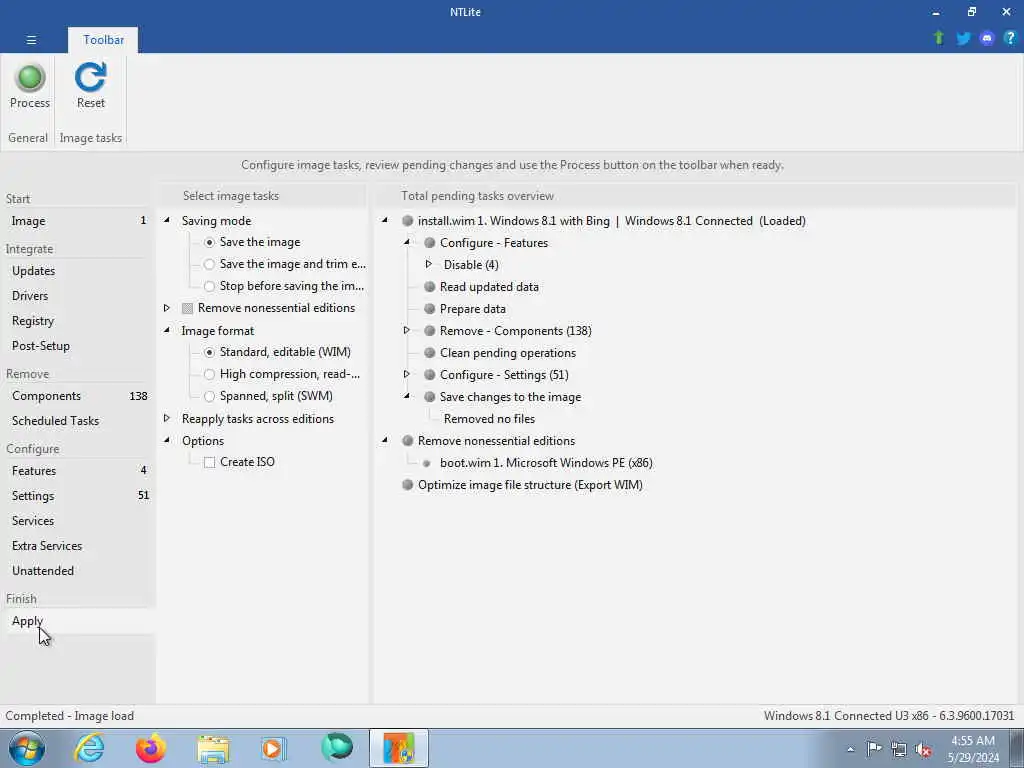Select Save the image and trim editions option
The height and width of the screenshot is (768, 1024).
click(209, 264)
